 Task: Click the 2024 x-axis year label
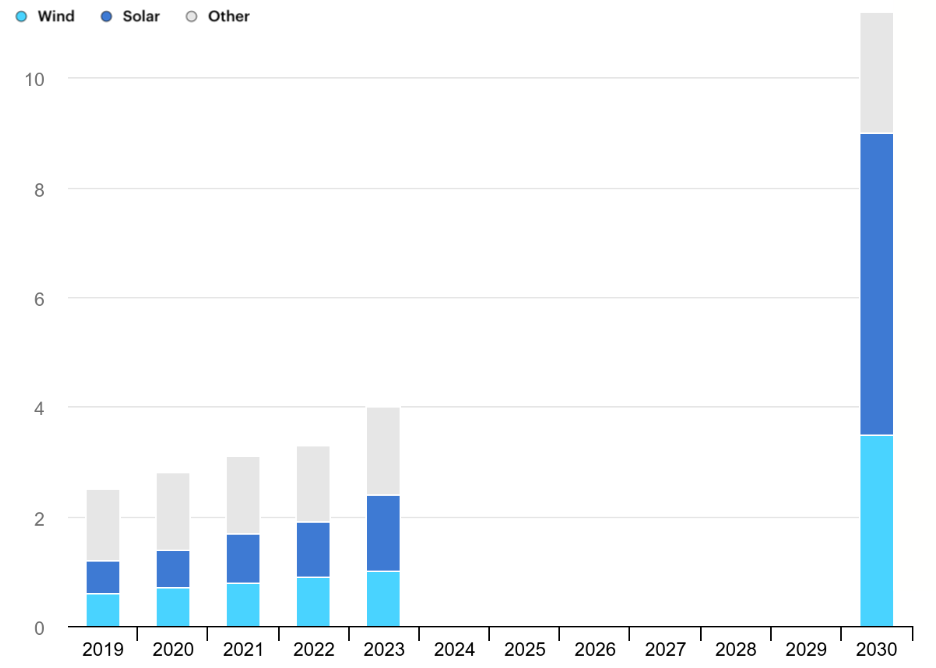454,650
